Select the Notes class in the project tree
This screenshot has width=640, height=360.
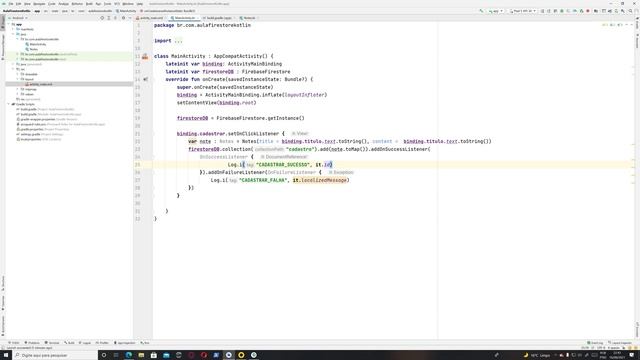tap(32, 49)
